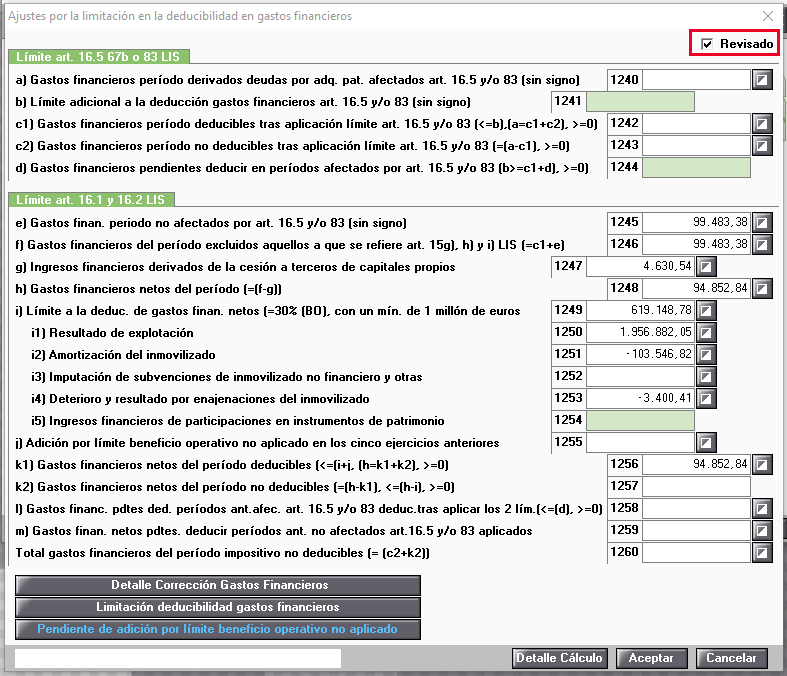Open edit icon next to field 1249

pyautogui.click(x=706, y=311)
